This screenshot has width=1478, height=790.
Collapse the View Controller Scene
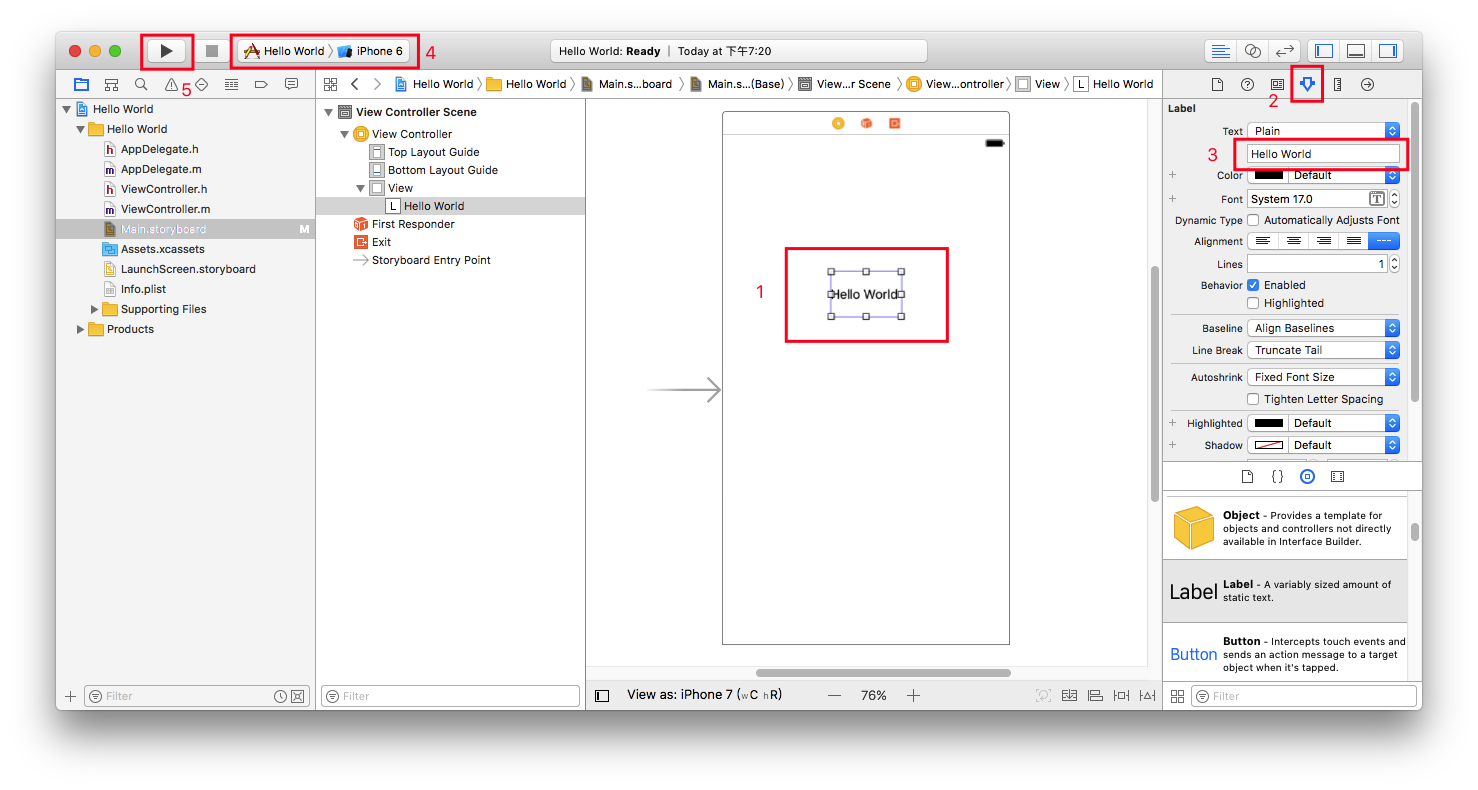pos(328,112)
